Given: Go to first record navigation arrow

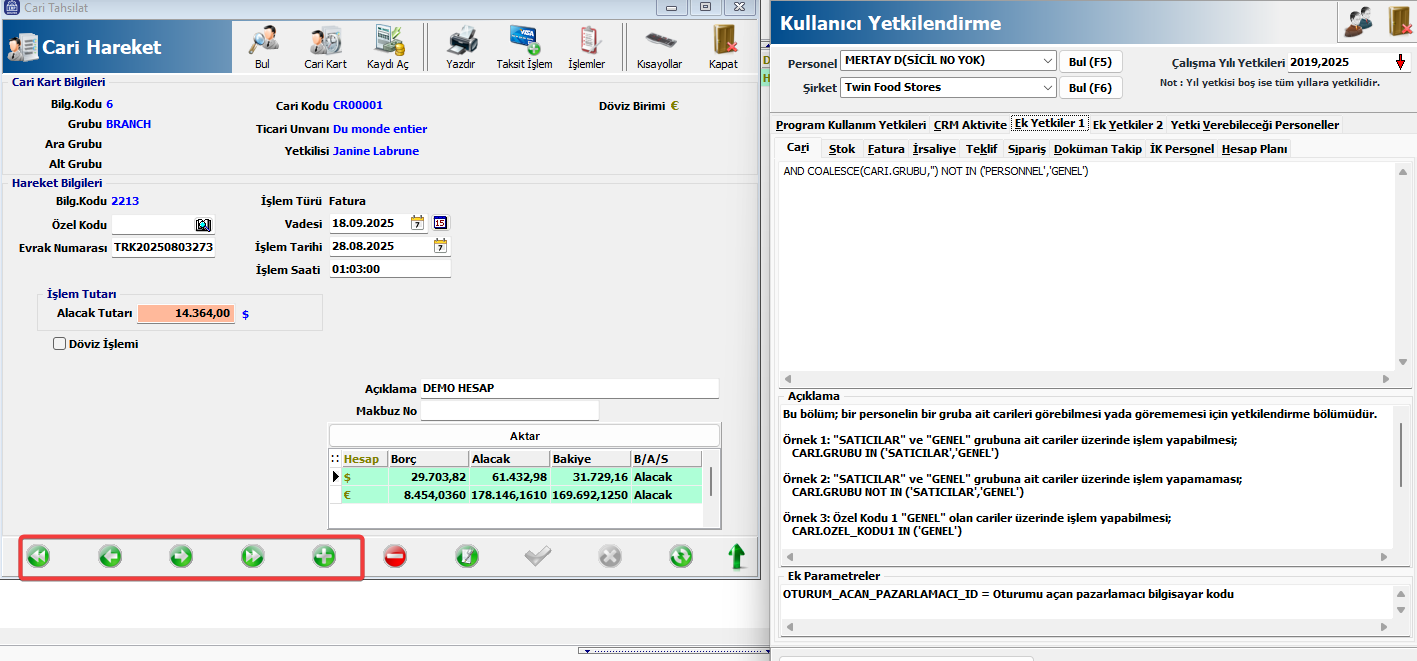Looking at the screenshot, I should (38, 557).
